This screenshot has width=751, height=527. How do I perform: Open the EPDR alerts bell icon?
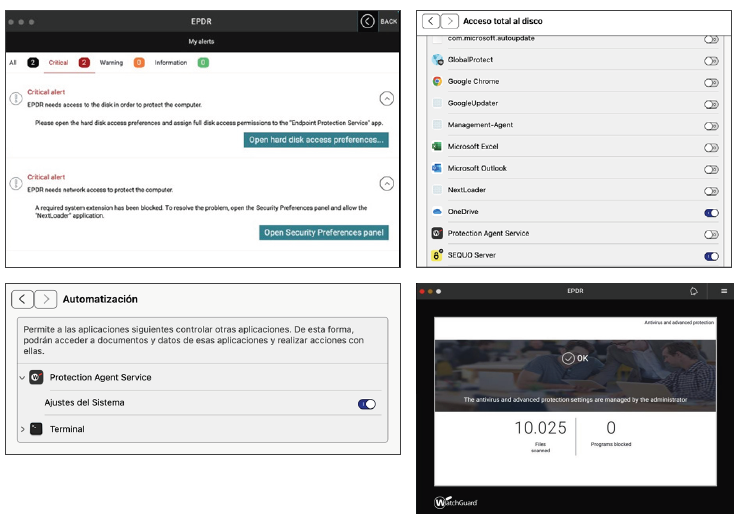tap(691, 291)
